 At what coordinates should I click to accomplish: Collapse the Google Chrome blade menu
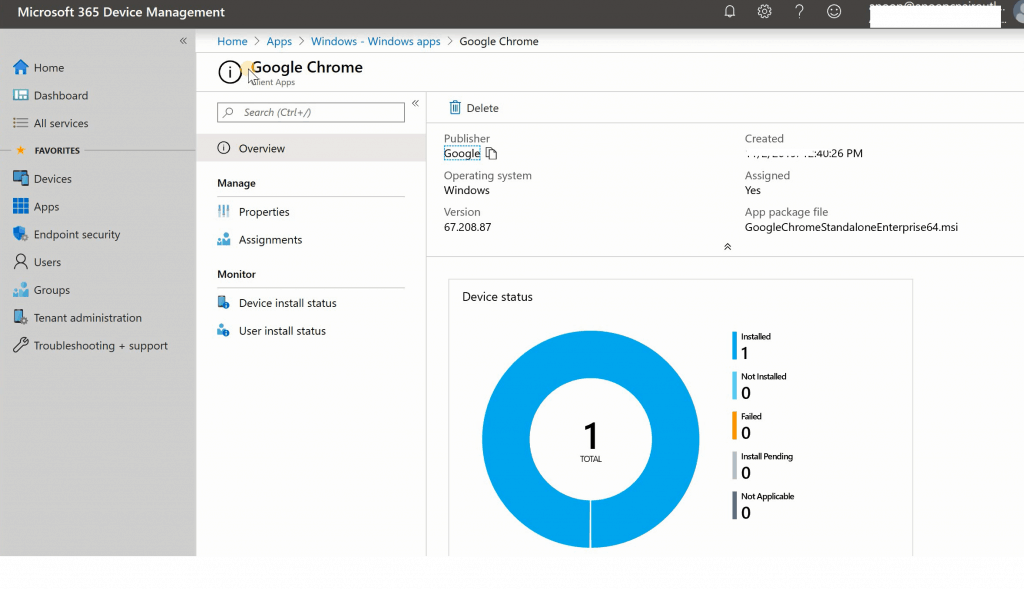click(x=415, y=103)
